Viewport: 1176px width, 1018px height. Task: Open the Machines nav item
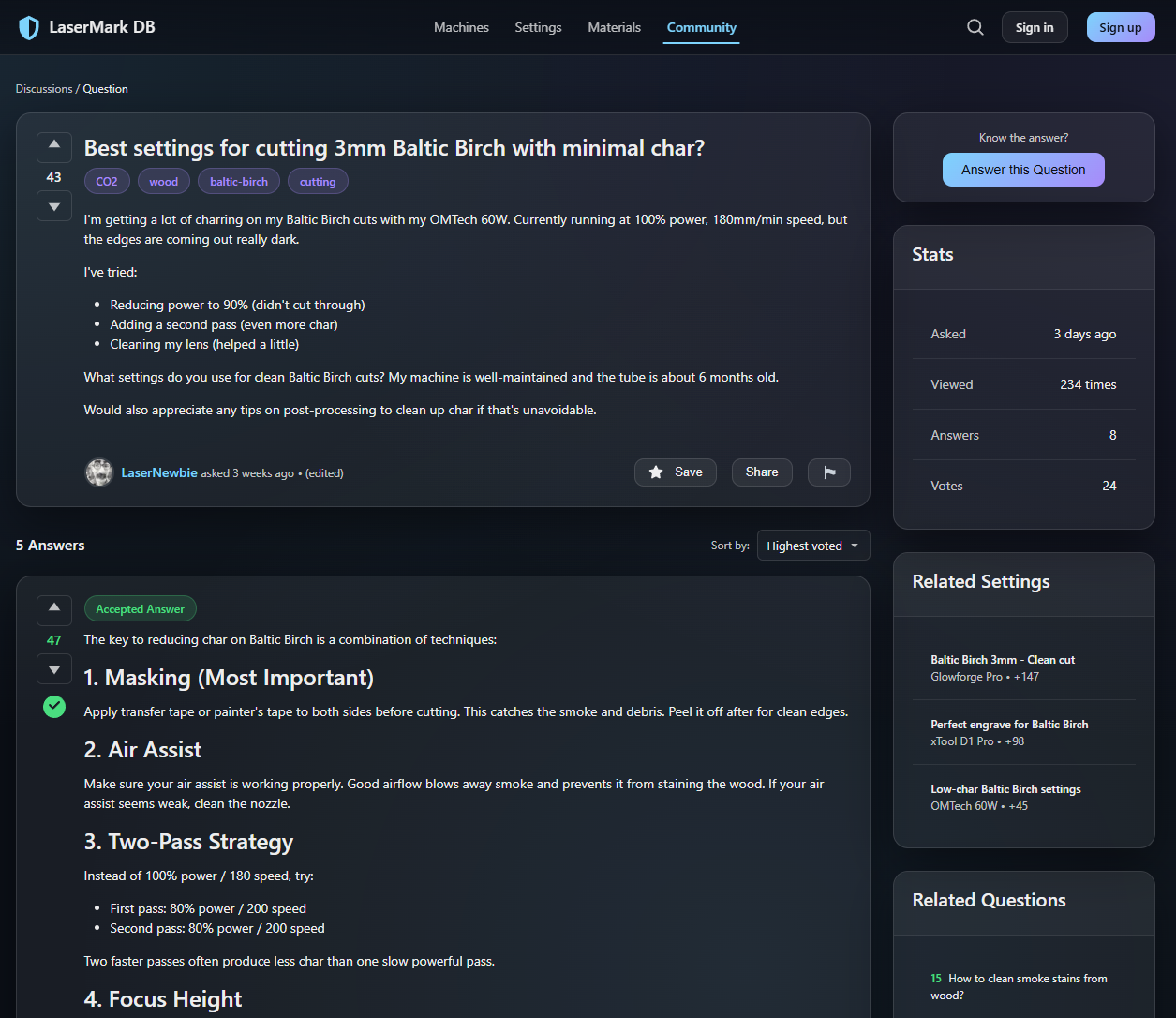pyautogui.click(x=461, y=27)
